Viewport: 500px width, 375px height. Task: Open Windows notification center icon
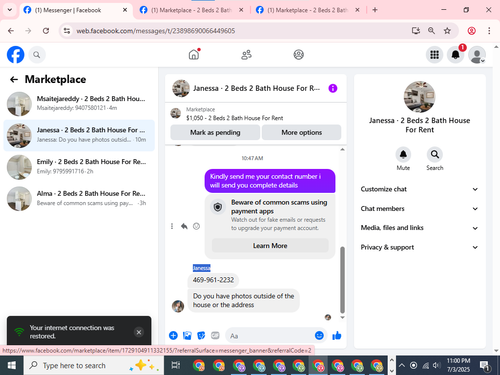pos(485,366)
